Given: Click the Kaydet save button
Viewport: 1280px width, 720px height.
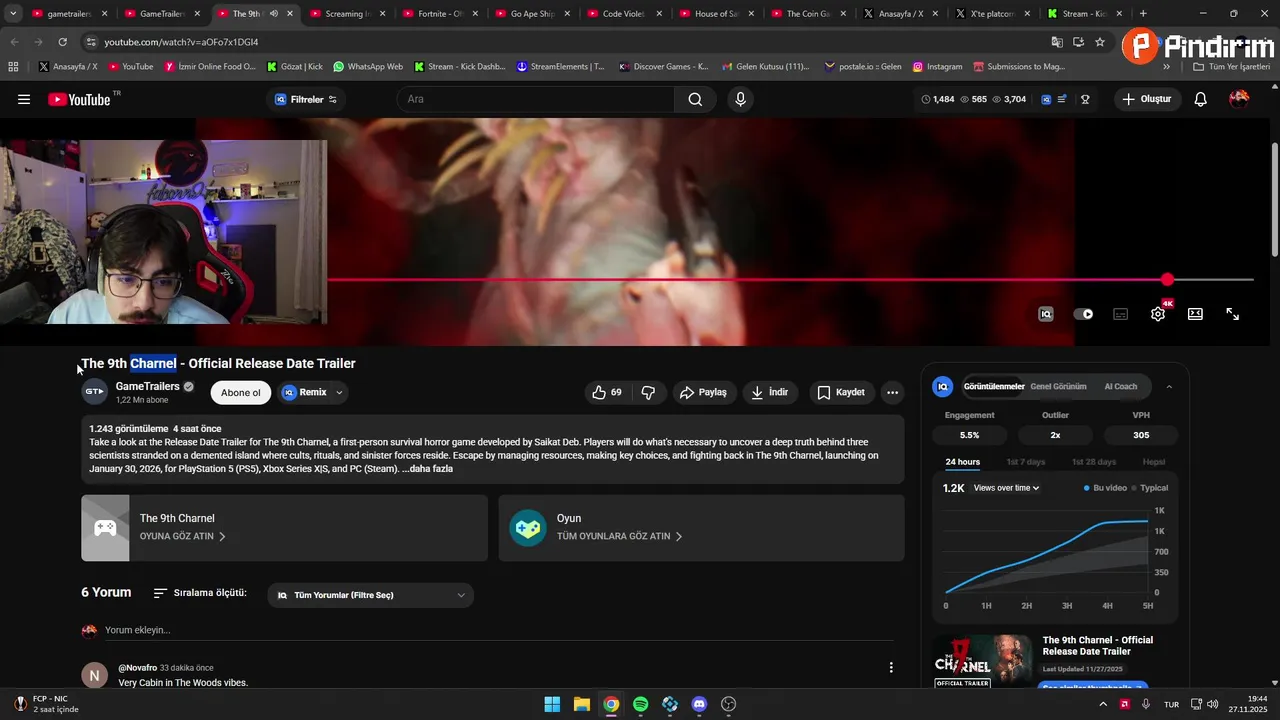Looking at the screenshot, I should coord(840,392).
